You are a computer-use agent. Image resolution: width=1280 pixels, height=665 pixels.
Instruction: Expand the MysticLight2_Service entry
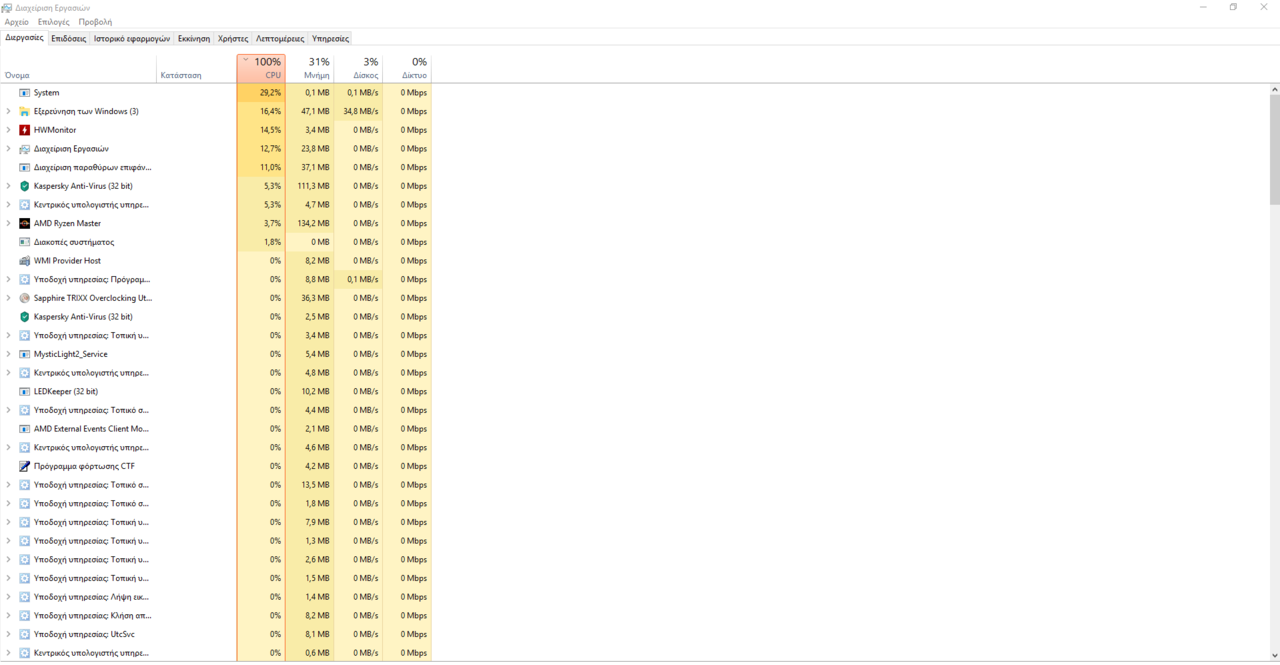tap(8, 354)
